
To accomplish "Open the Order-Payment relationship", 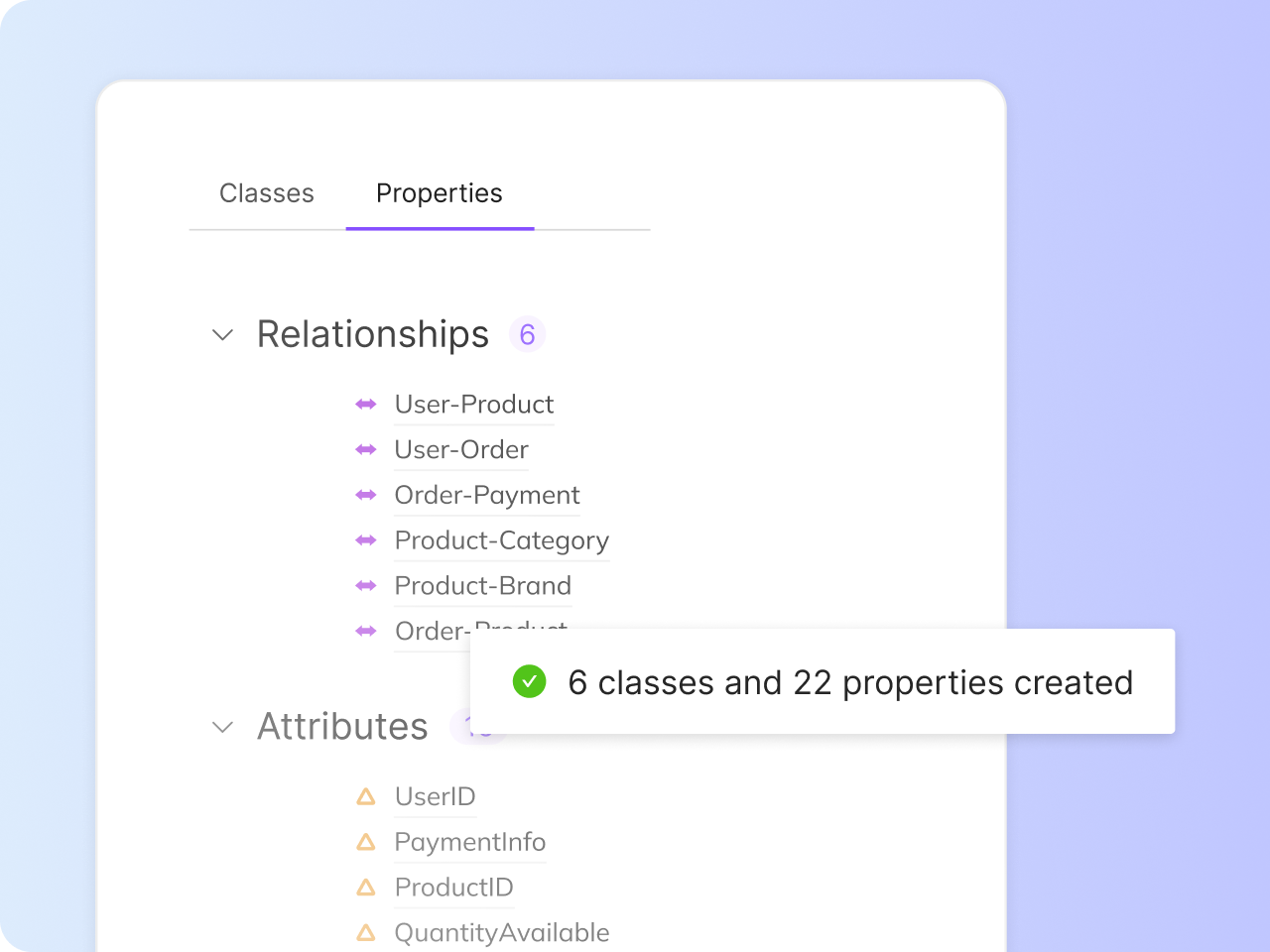I will coord(486,495).
